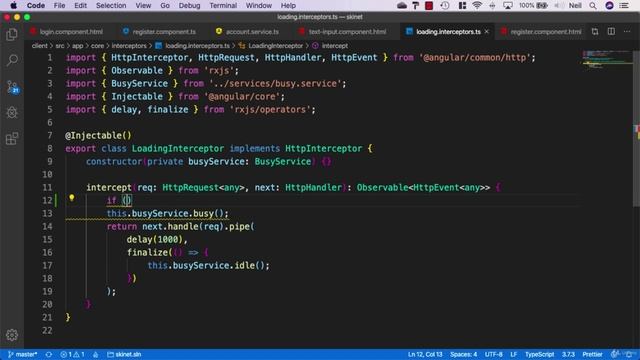Change end of line sequence LF
This screenshot has height=360, width=640.
[x=513, y=354]
